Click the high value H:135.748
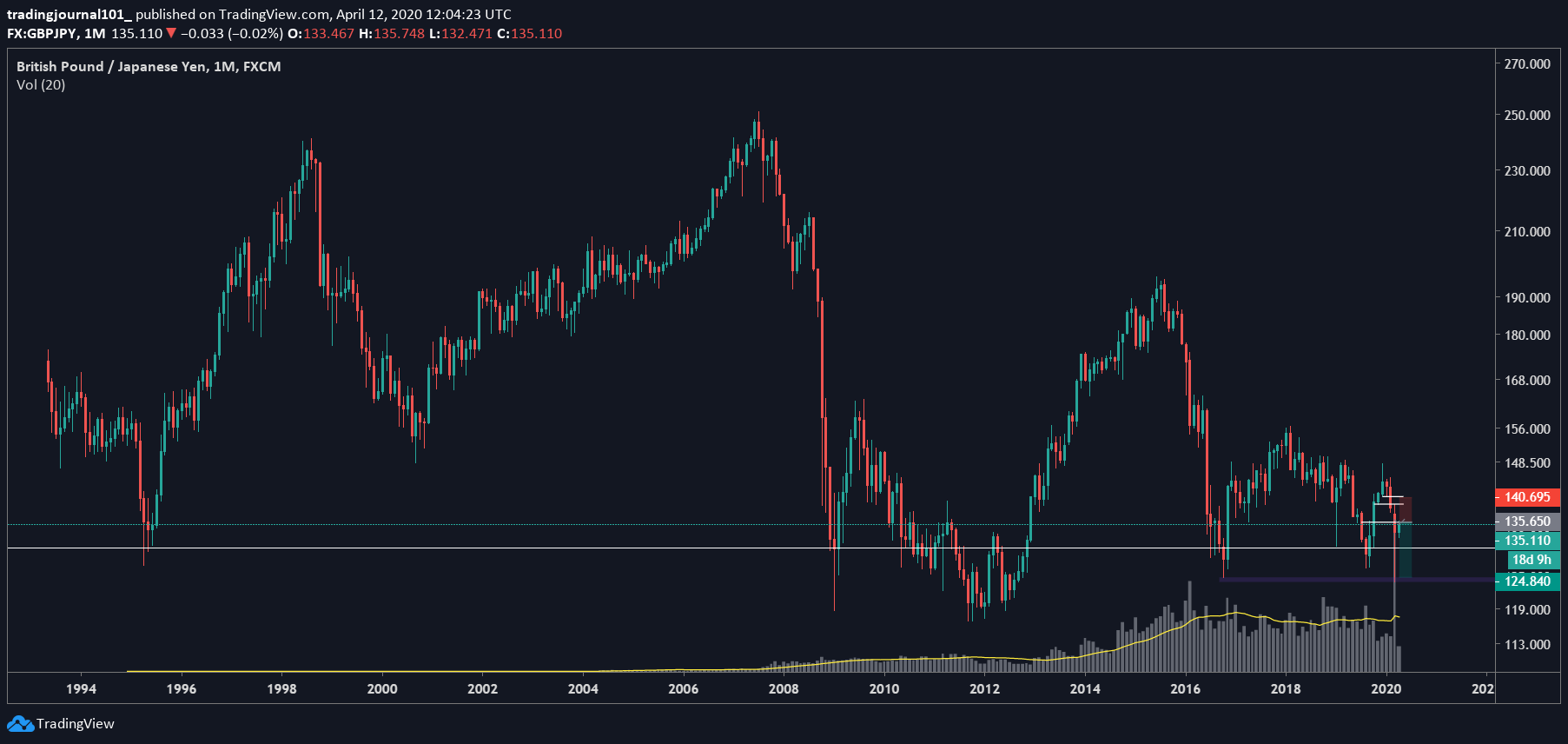 tap(392, 33)
